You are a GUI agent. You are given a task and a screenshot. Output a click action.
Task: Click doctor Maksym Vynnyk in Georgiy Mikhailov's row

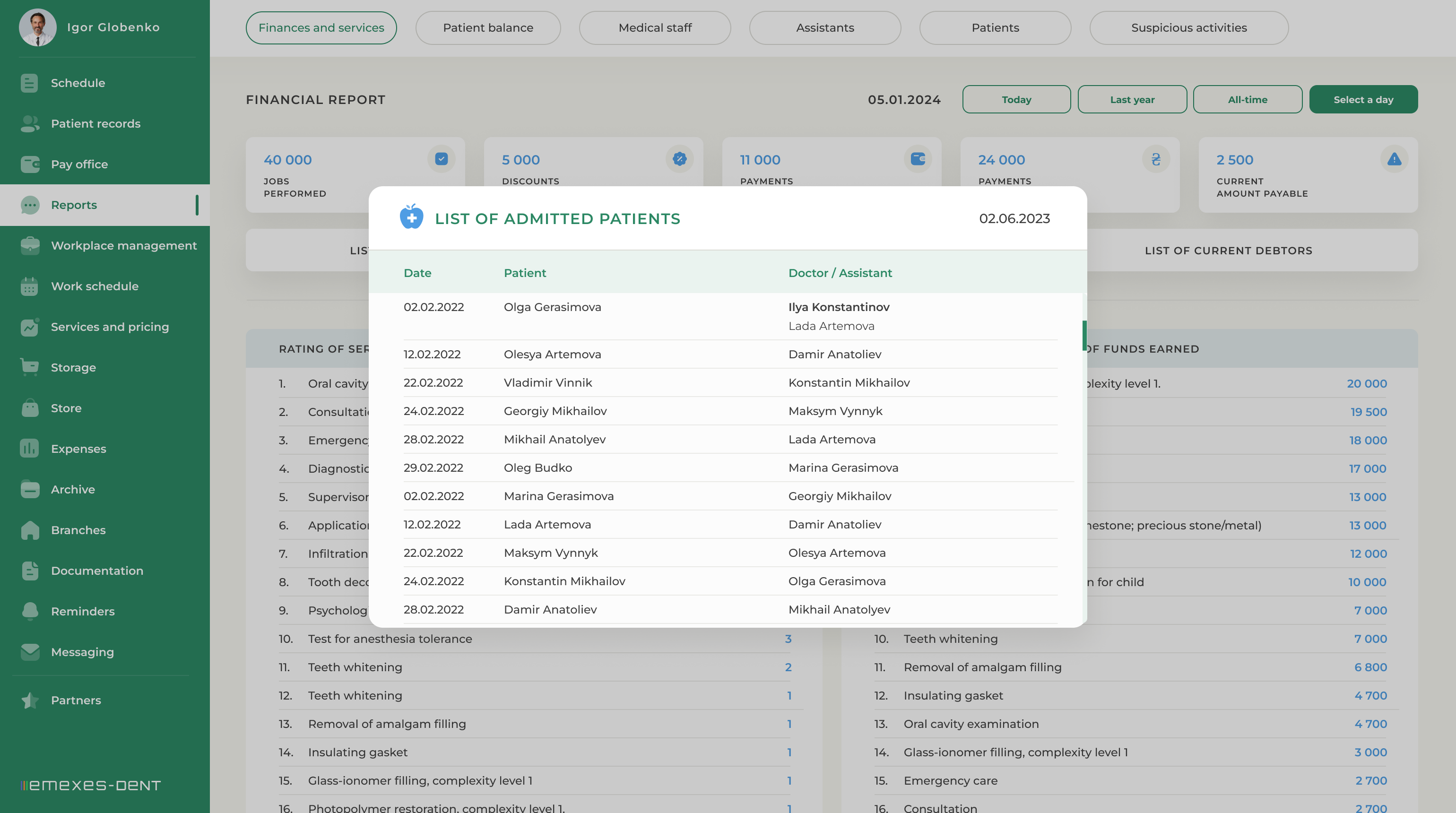tap(835, 411)
